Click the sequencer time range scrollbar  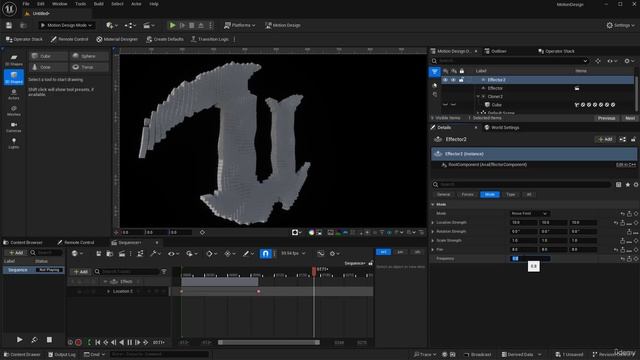coord(269,343)
